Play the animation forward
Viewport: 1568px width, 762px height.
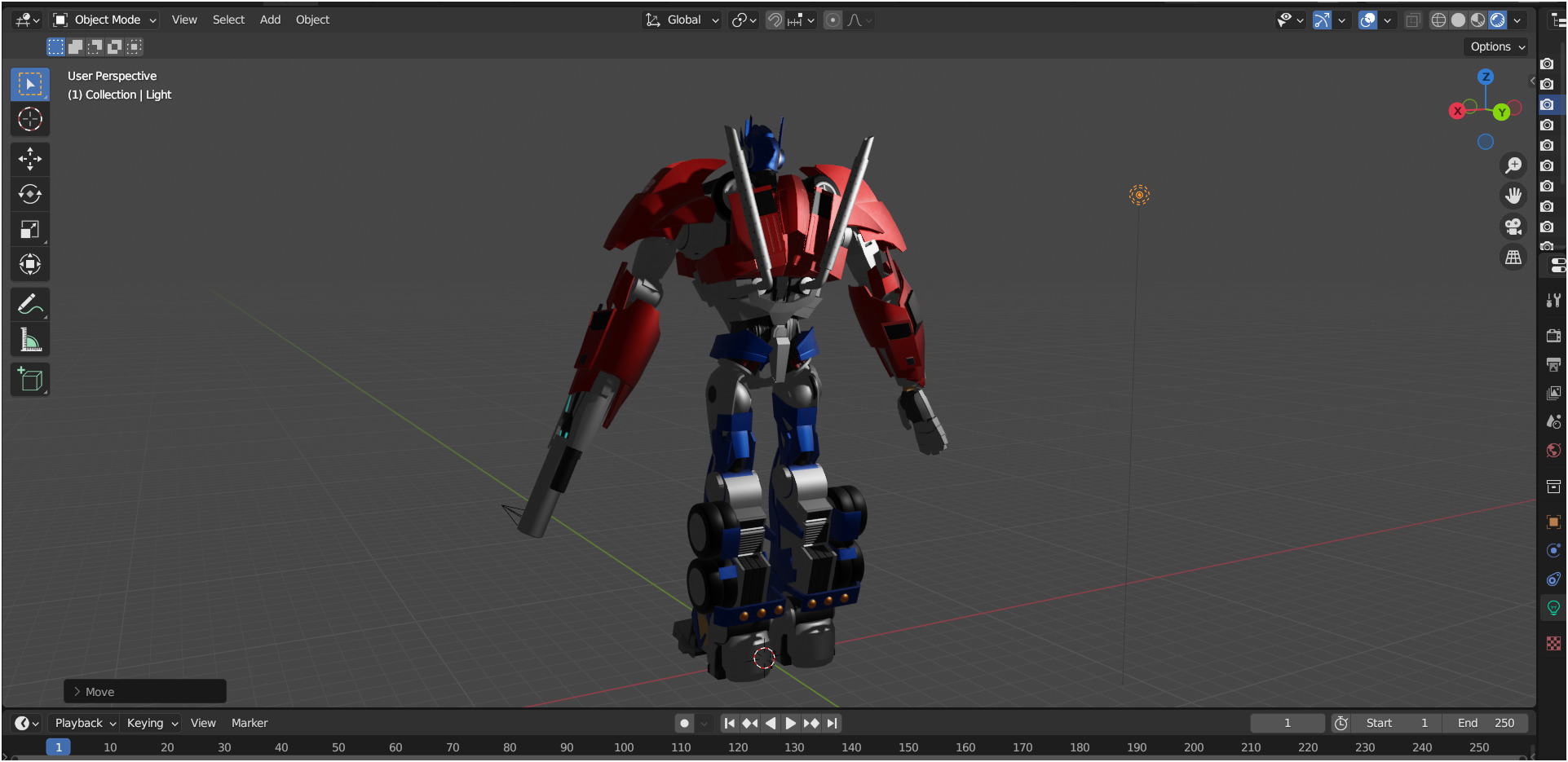pyautogui.click(x=790, y=723)
